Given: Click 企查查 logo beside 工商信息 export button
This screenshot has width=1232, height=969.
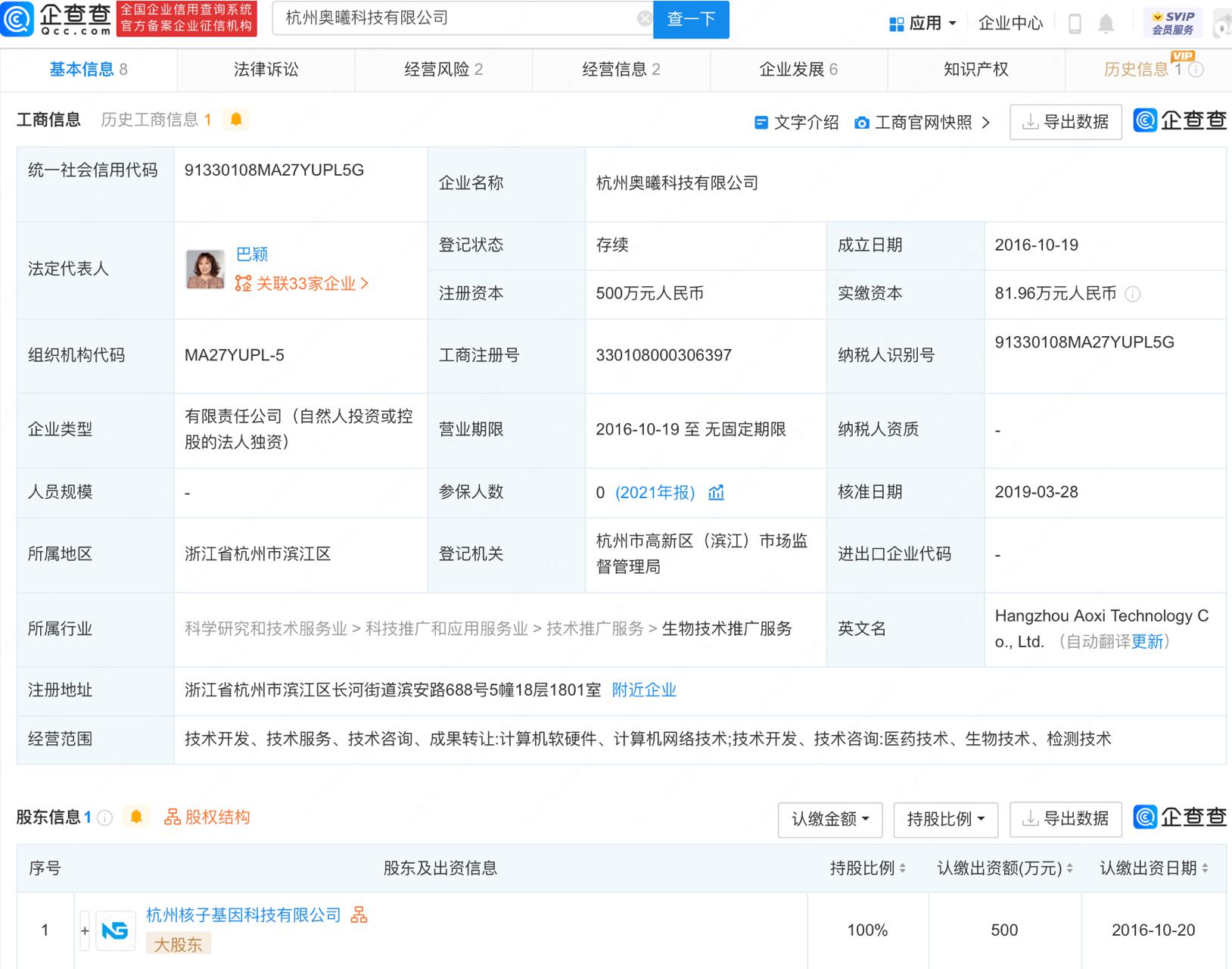Looking at the screenshot, I should click(1180, 120).
